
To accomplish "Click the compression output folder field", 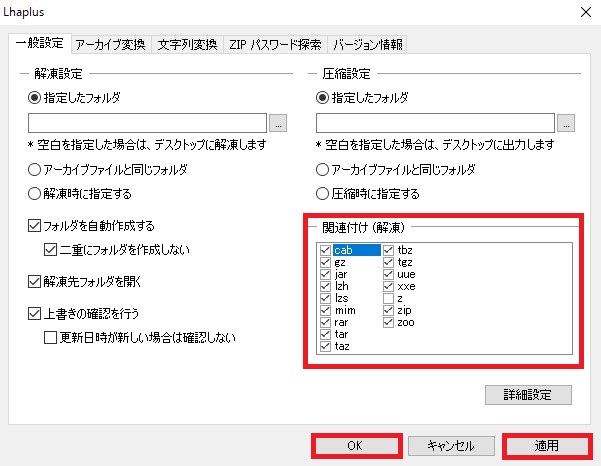I will coord(435,123).
